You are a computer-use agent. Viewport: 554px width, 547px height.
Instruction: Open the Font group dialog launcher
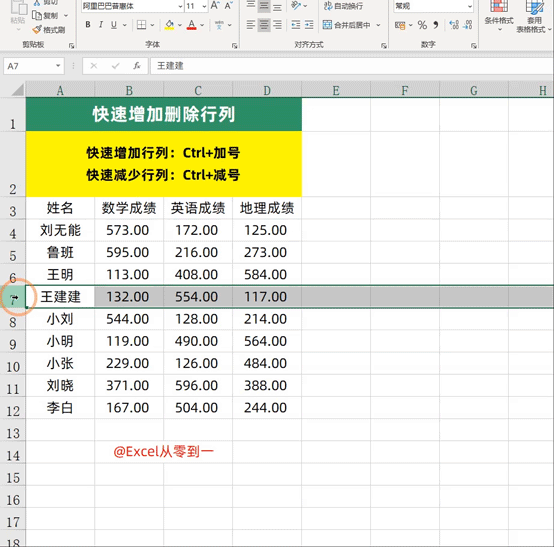[234, 46]
